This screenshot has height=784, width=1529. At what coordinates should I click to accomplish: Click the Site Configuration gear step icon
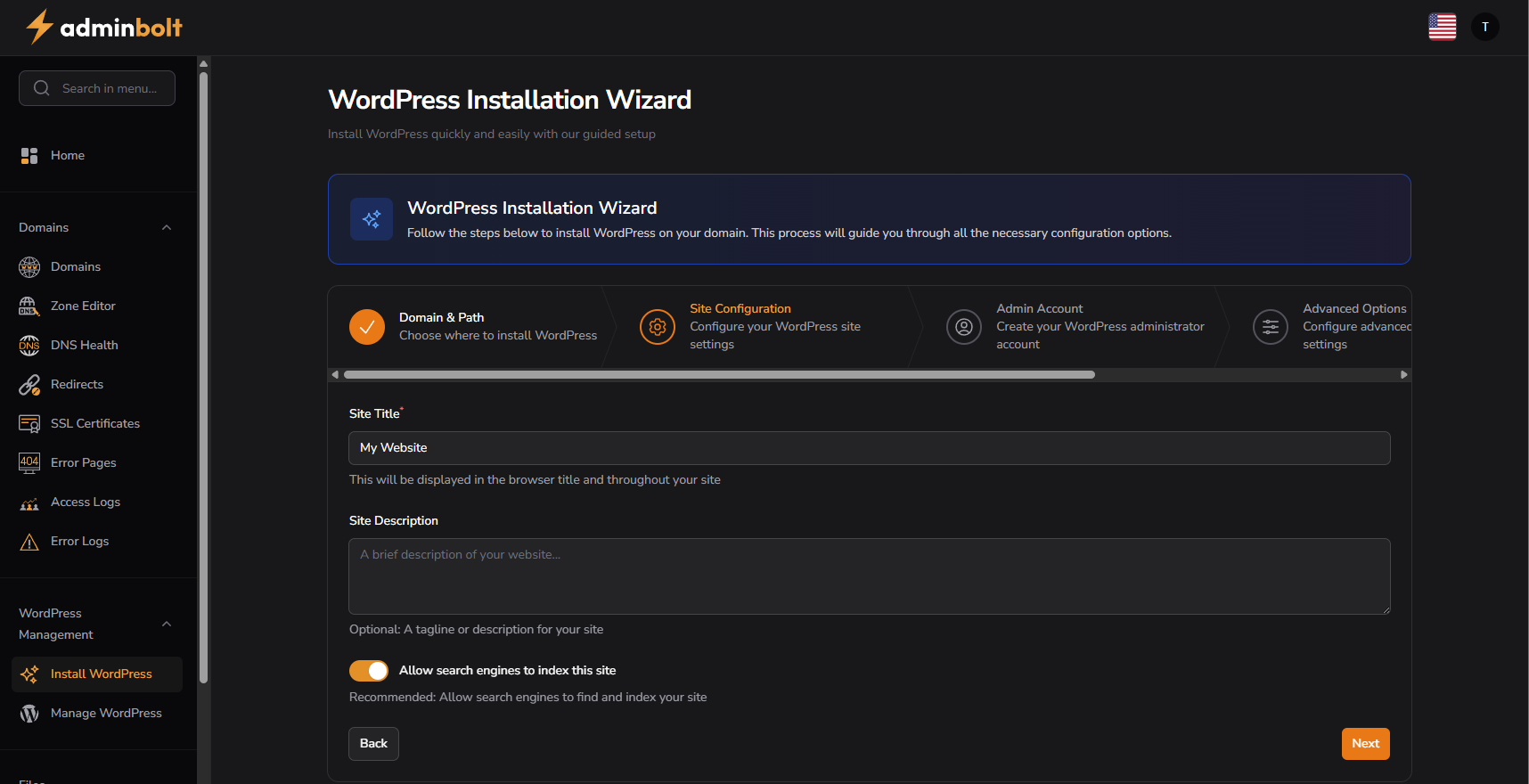tap(658, 327)
